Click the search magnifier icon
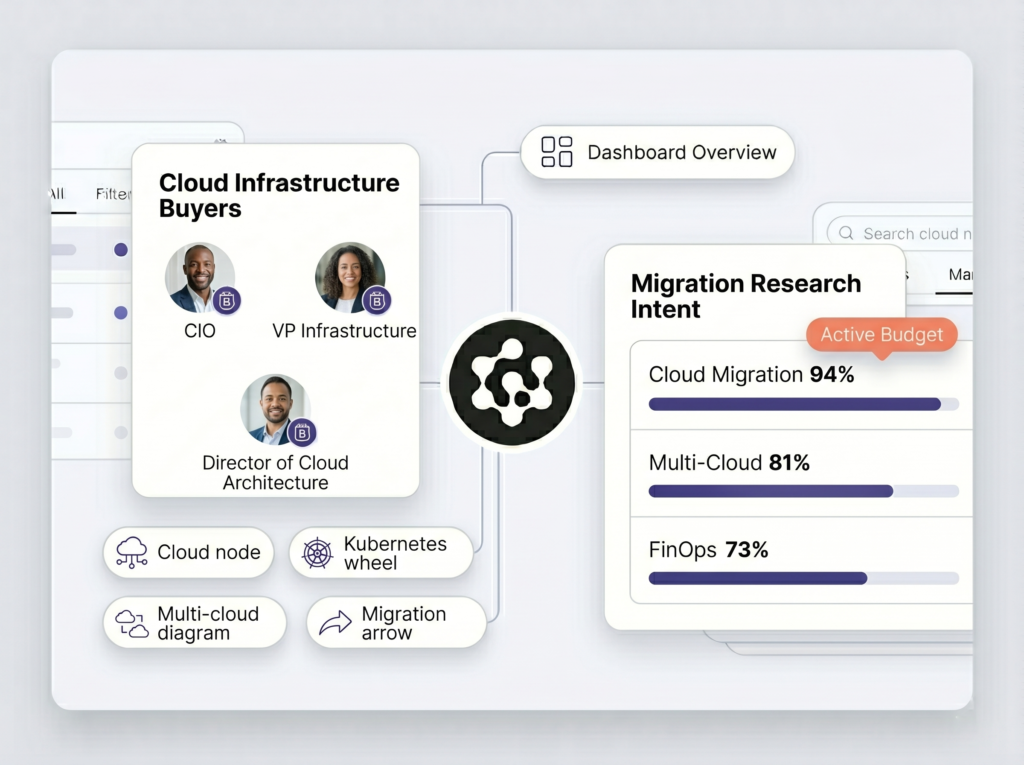Viewport: 1024px width, 765px height. click(x=846, y=233)
